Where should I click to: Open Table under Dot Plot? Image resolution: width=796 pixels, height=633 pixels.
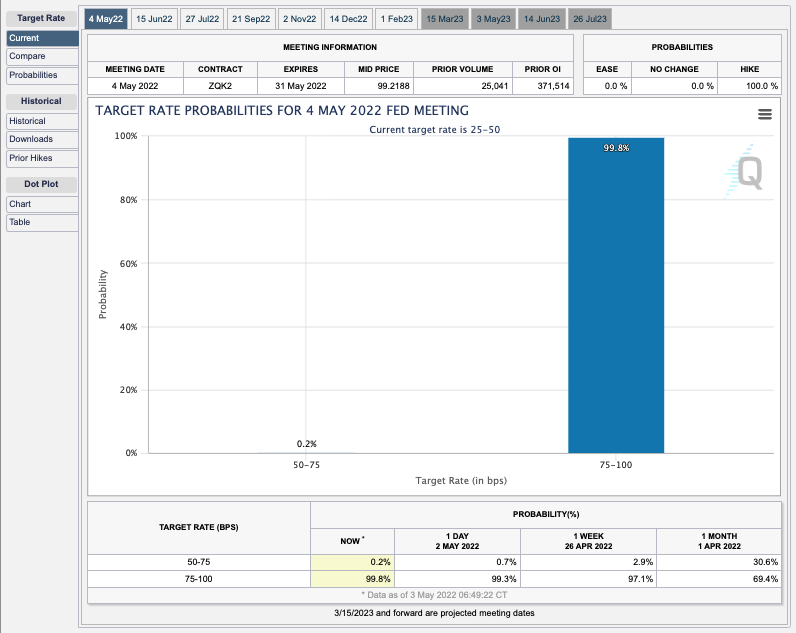(x=43, y=222)
